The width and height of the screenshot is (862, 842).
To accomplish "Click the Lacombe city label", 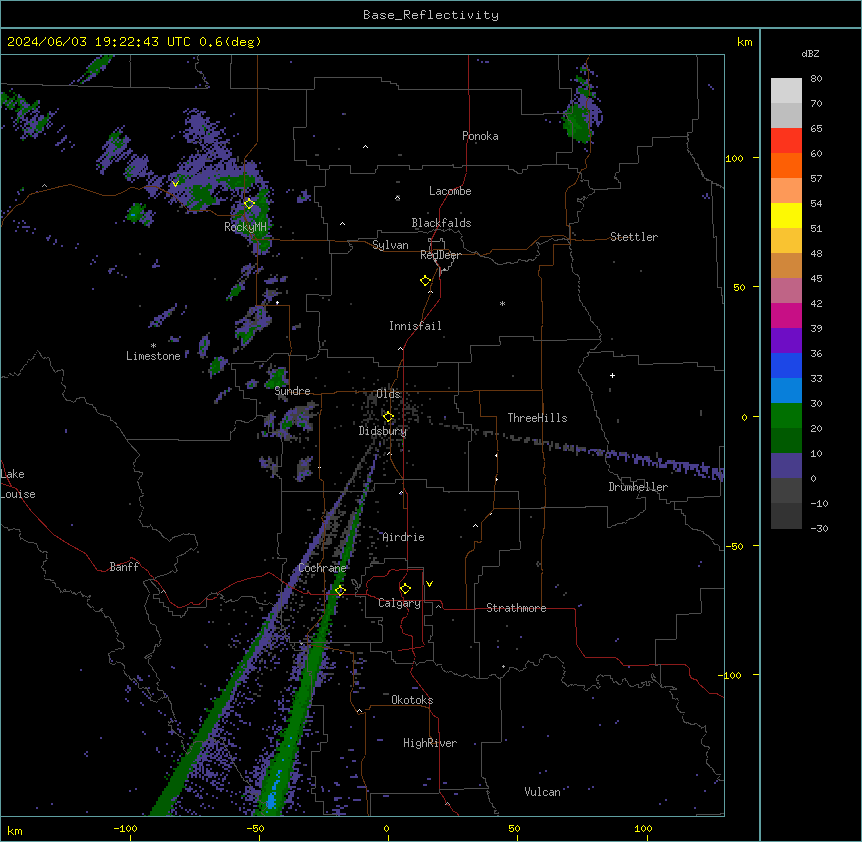I will tap(450, 191).
